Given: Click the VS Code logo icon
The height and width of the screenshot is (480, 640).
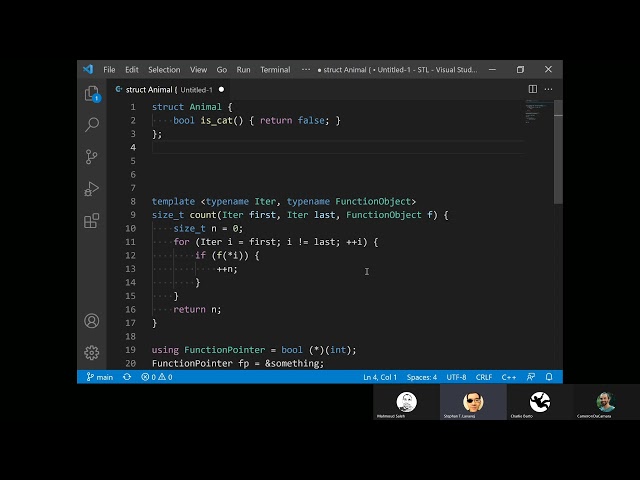Looking at the screenshot, I should [x=88, y=69].
